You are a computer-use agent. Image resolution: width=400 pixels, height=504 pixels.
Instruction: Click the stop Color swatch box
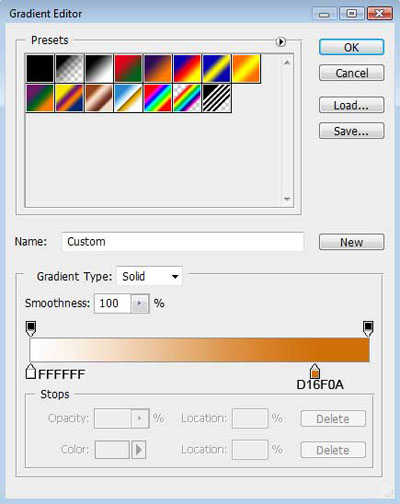(112, 450)
